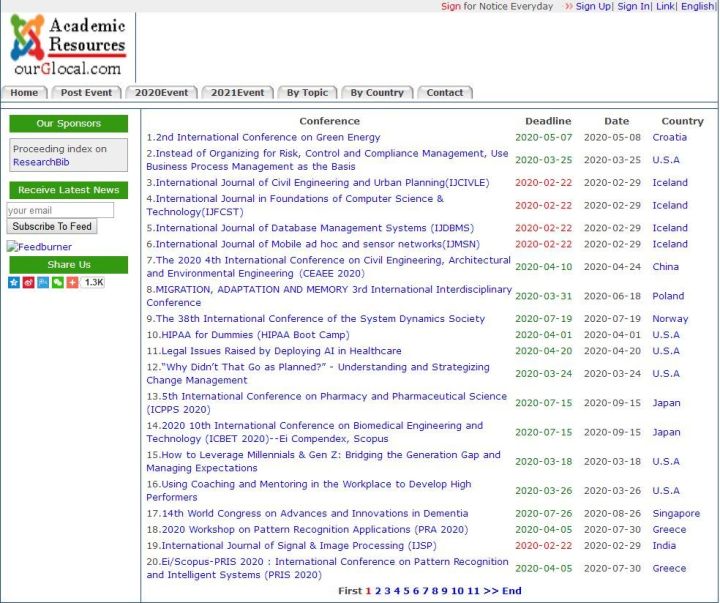Image resolution: width=720 pixels, height=603 pixels.
Task: Open the 2021Event tab
Action: point(237,92)
